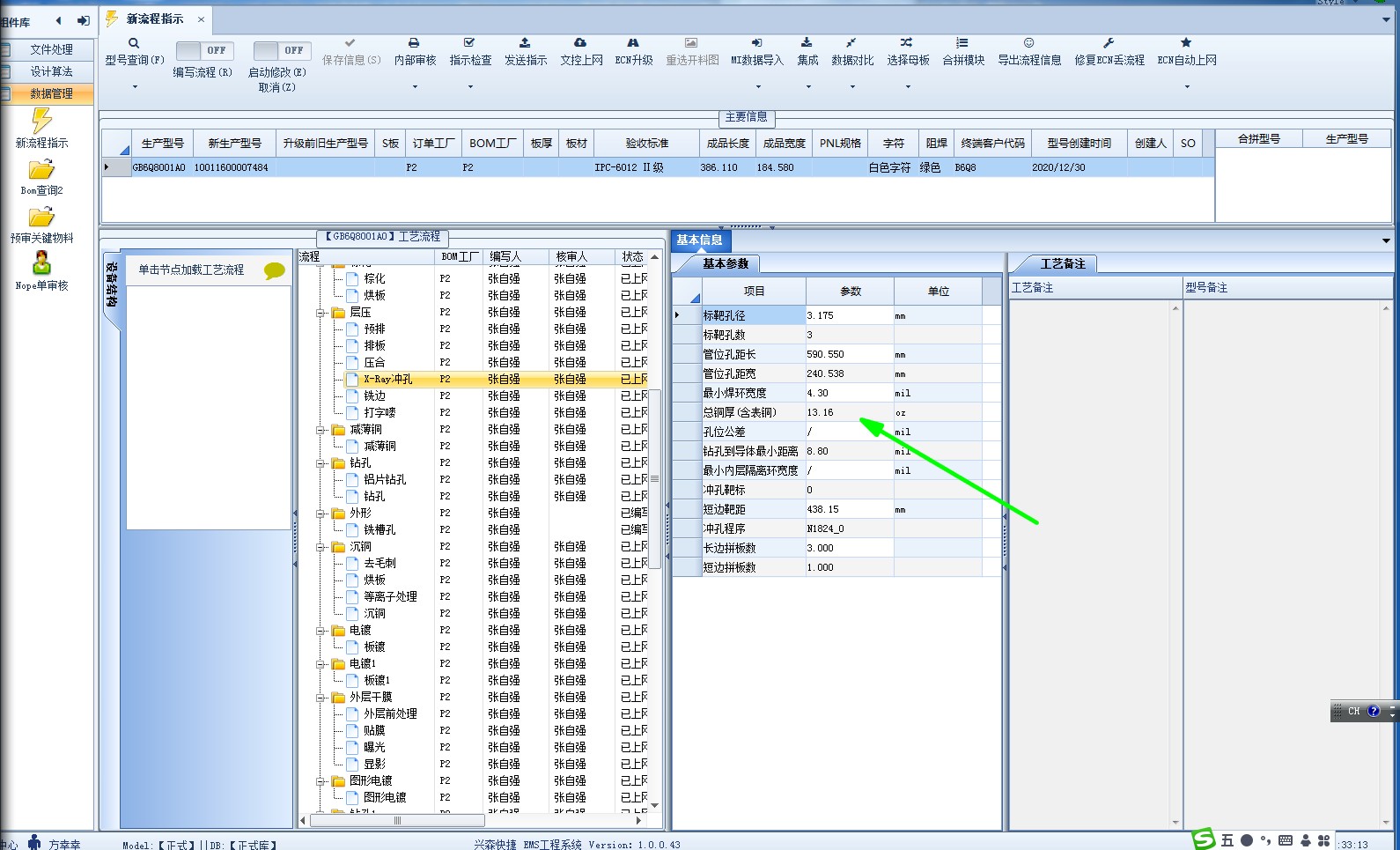Open 新流程指示 lightning sidebar icon
Image resolution: width=1400 pixels, height=850 pixels.
pos(41,121)
